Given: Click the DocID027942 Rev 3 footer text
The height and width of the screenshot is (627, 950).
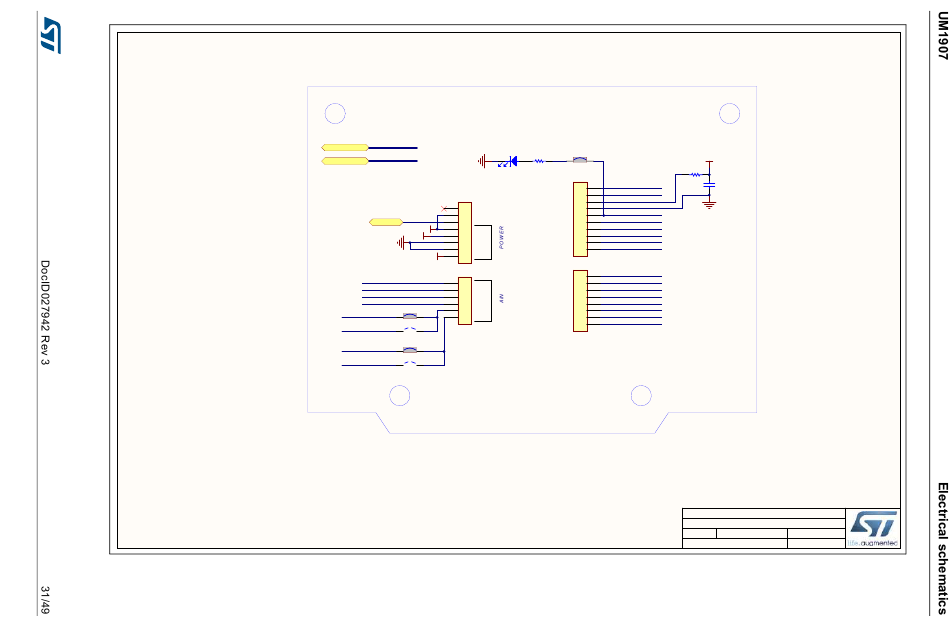Looking at the screenshot, I should (45, 313).
